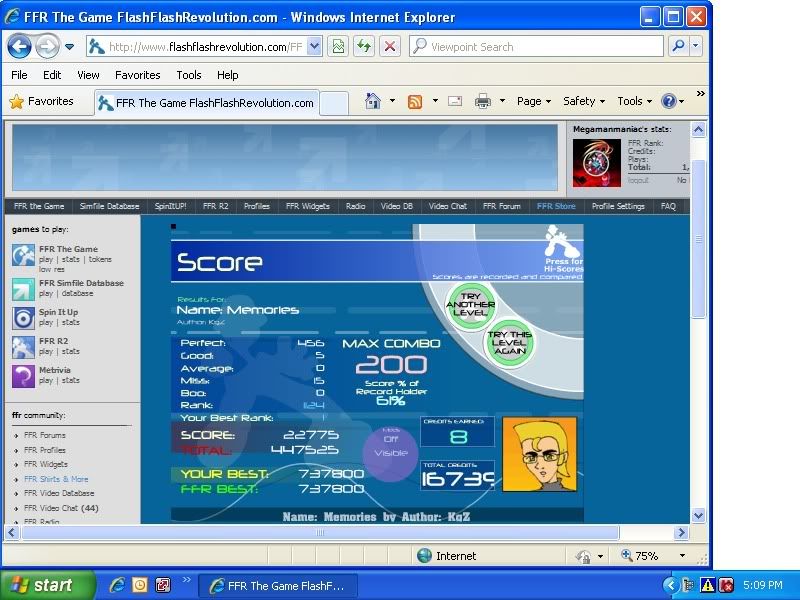Select the Spin It Up game icon
Image resolution: width=800 pixels, height=600 pixels.
23,318
